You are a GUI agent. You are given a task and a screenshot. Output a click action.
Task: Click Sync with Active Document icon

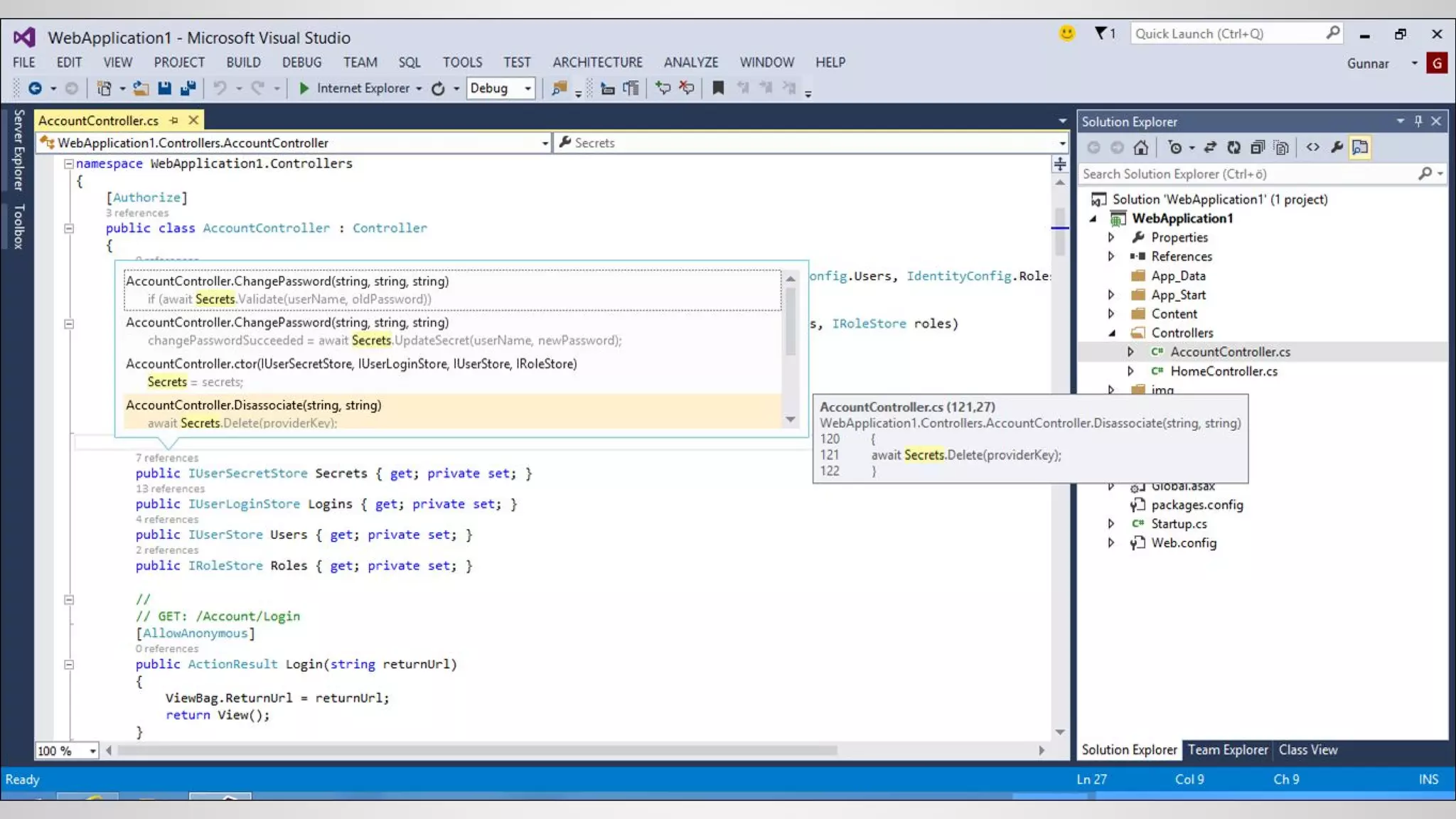pyautogui.click(x=1210, y=148)
